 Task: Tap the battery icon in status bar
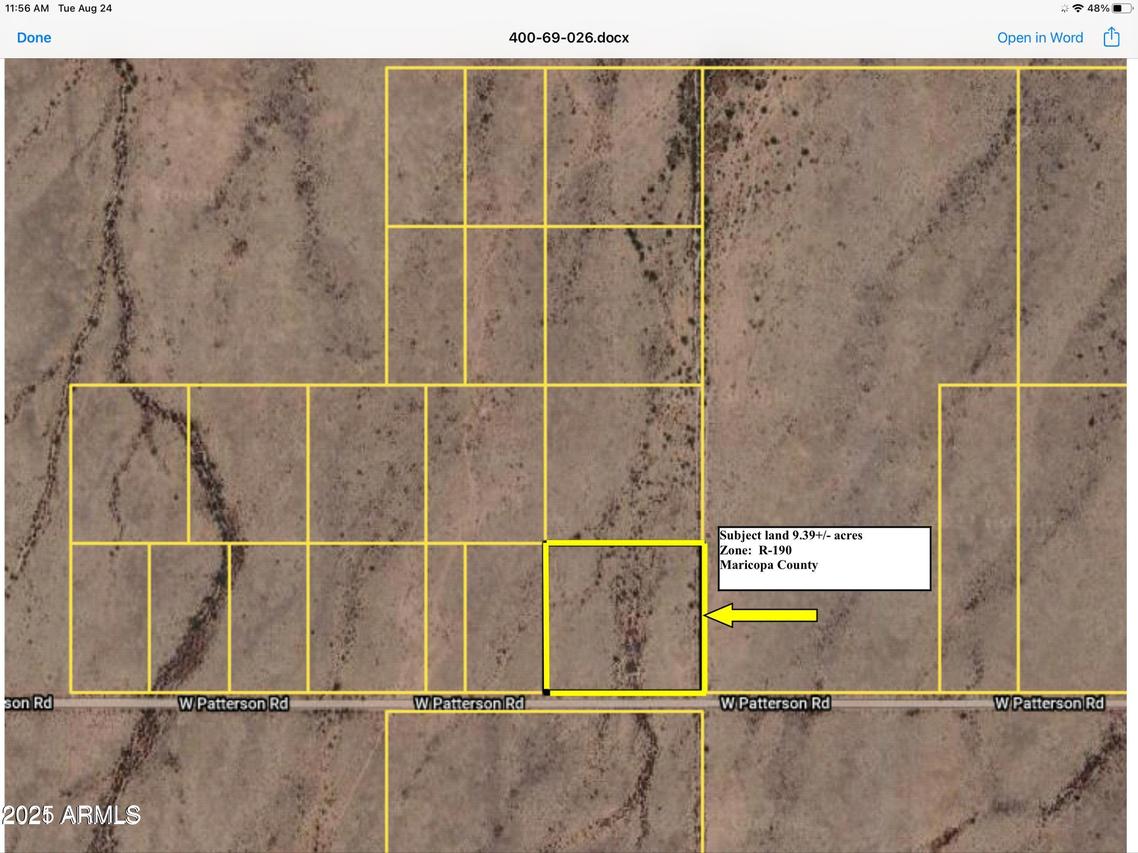[x=1124, y=8]
